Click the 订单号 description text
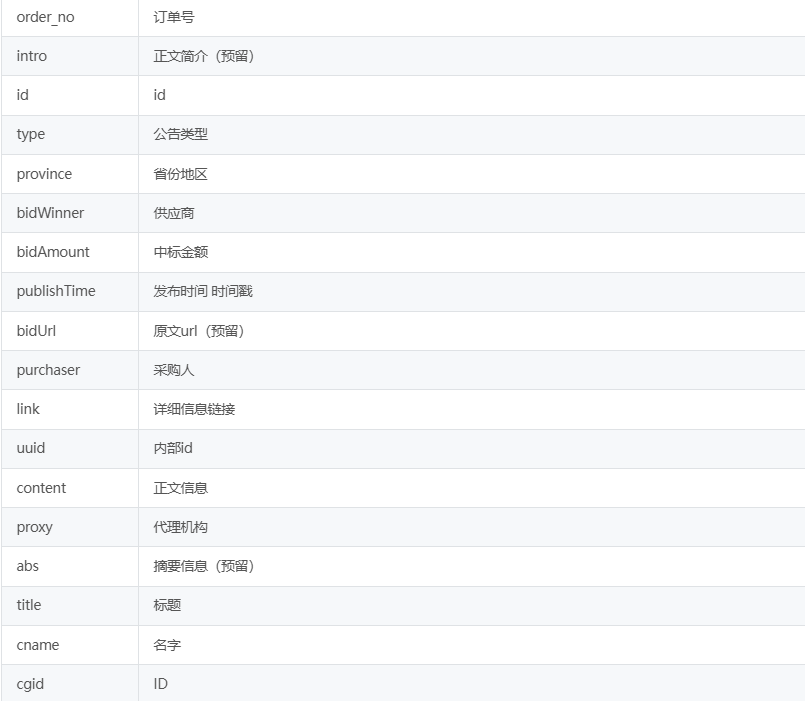 click(x=174, y=17)
